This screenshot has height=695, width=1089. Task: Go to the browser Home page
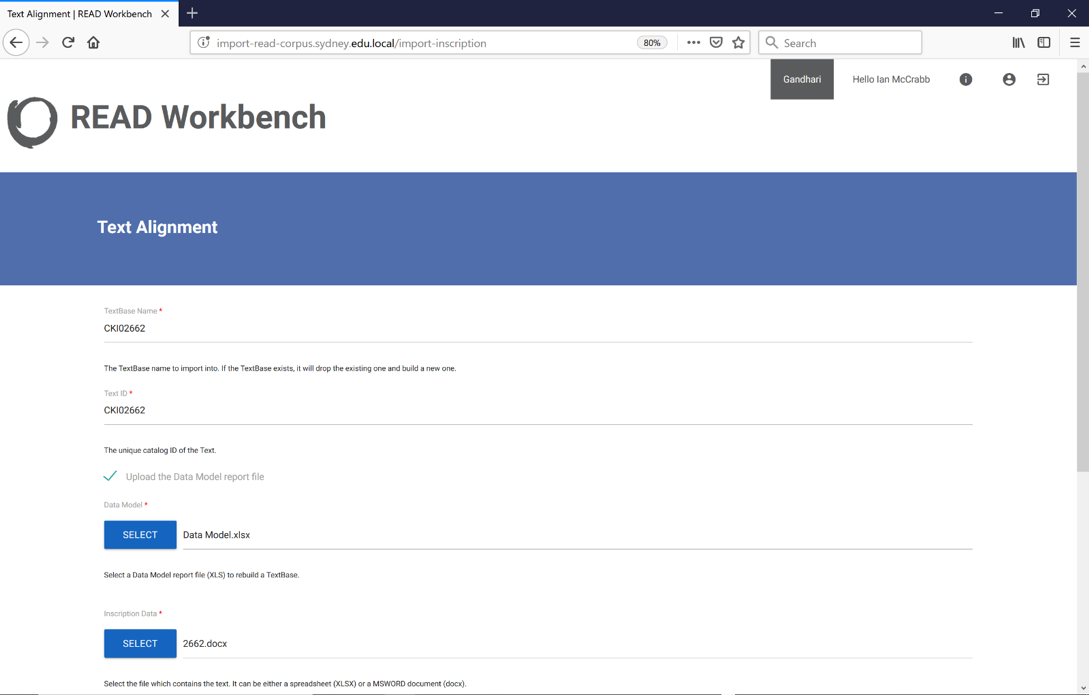coord(94,42)
